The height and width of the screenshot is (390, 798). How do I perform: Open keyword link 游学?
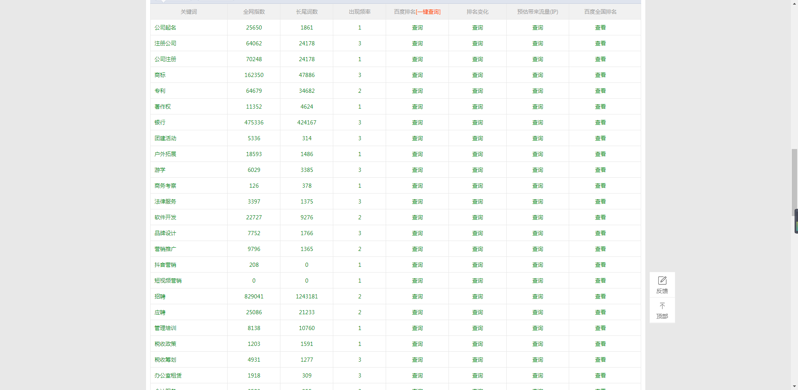[x=160, y=170]
